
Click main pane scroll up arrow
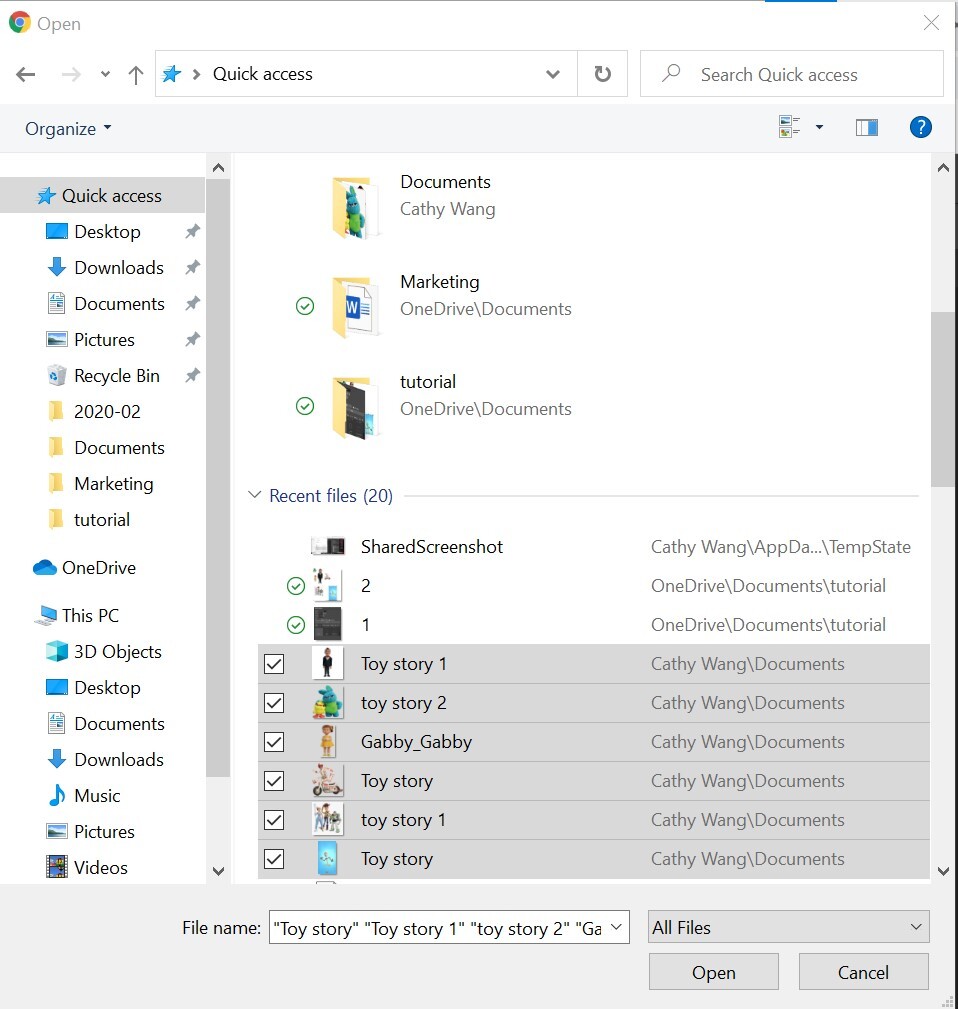[943, 168]
